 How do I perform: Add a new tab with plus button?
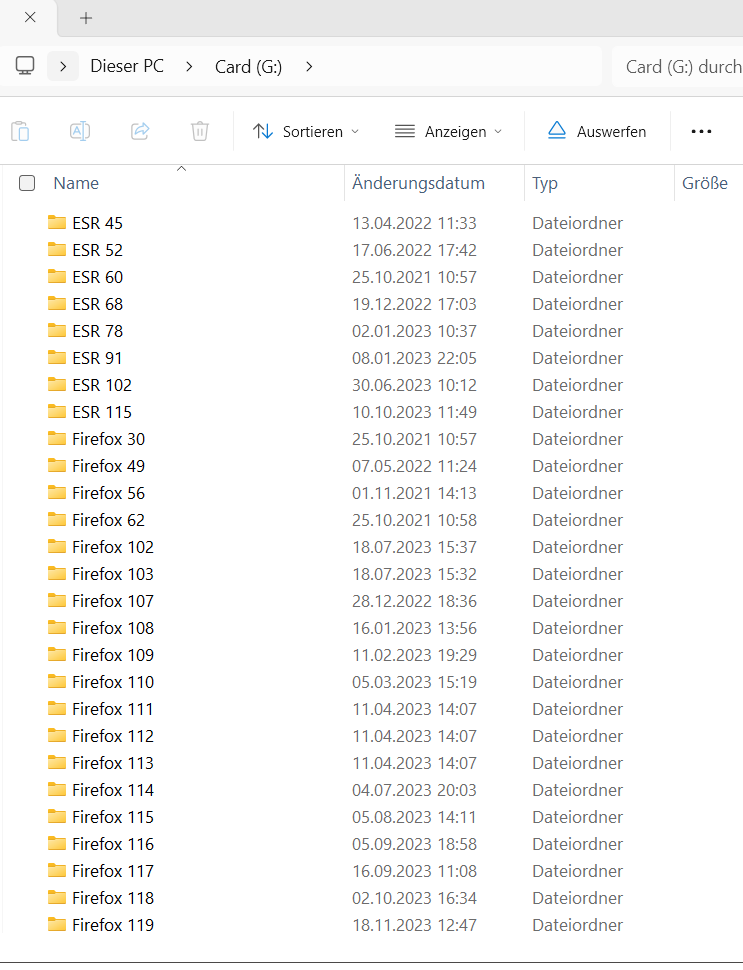pyautogui.click(x=86, y=18)
